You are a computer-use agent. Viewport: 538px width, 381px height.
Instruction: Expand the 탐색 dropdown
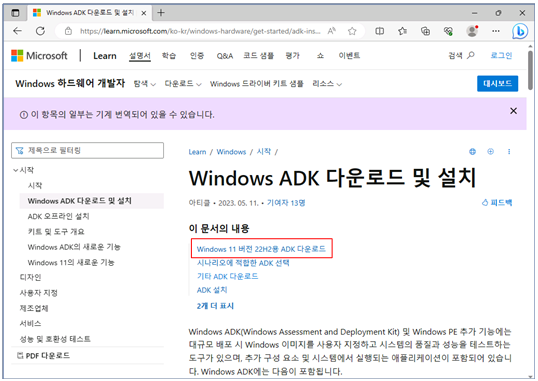[144, 84]
